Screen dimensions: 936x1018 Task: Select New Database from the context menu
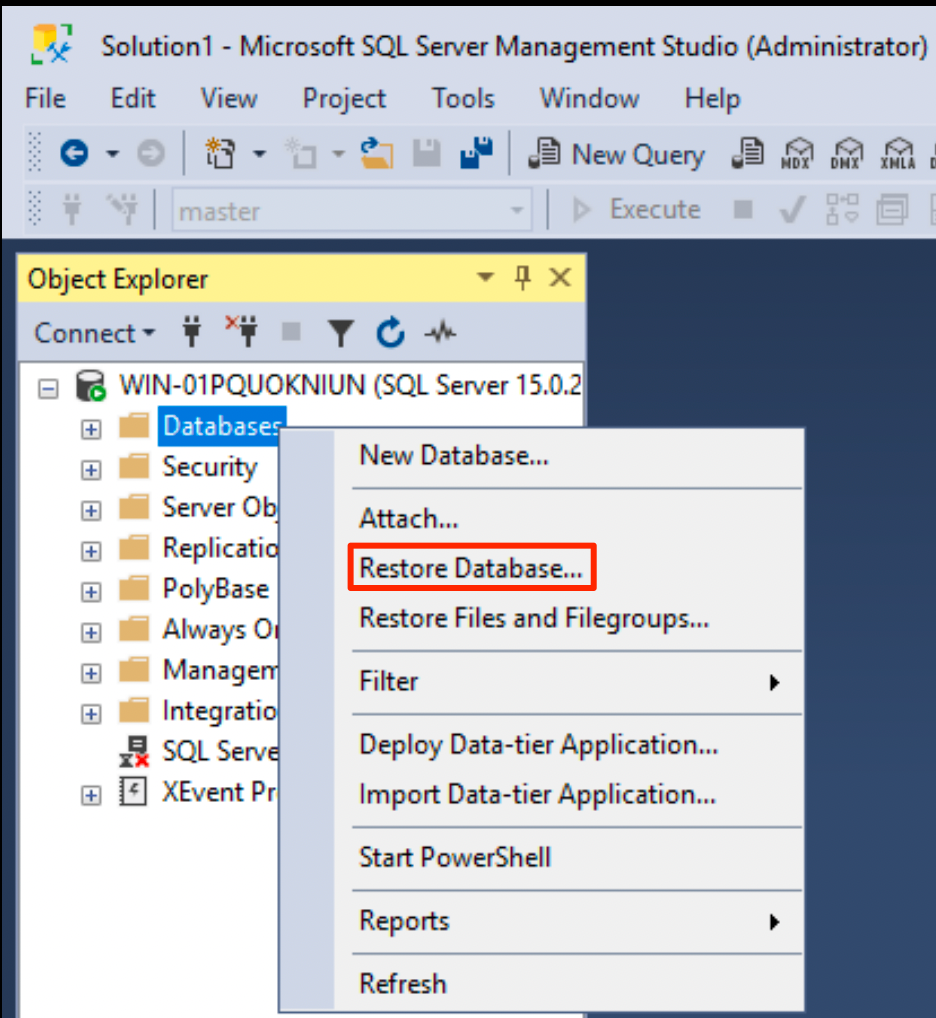point(453,455)
